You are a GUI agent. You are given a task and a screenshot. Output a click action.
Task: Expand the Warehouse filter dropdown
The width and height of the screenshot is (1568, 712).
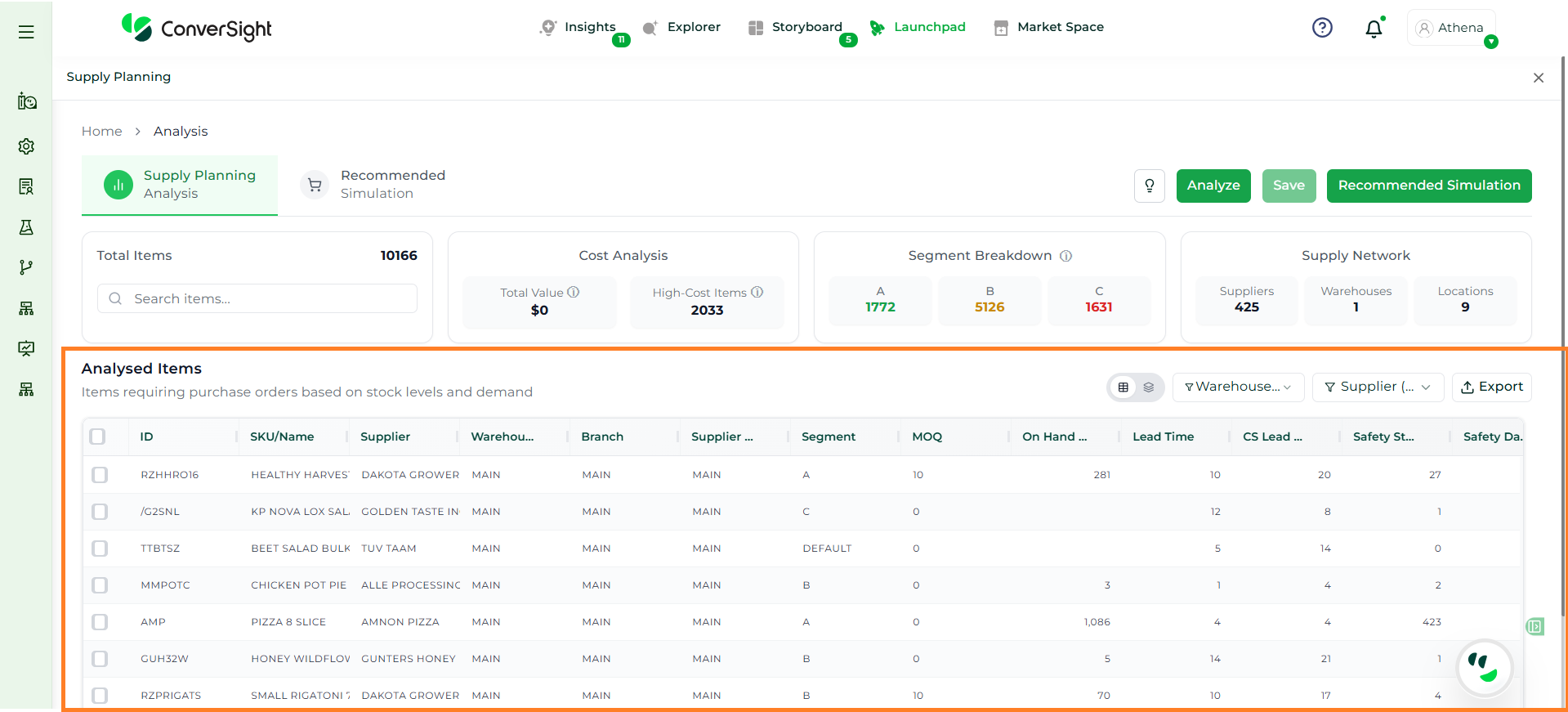[x=1237, y=387]
